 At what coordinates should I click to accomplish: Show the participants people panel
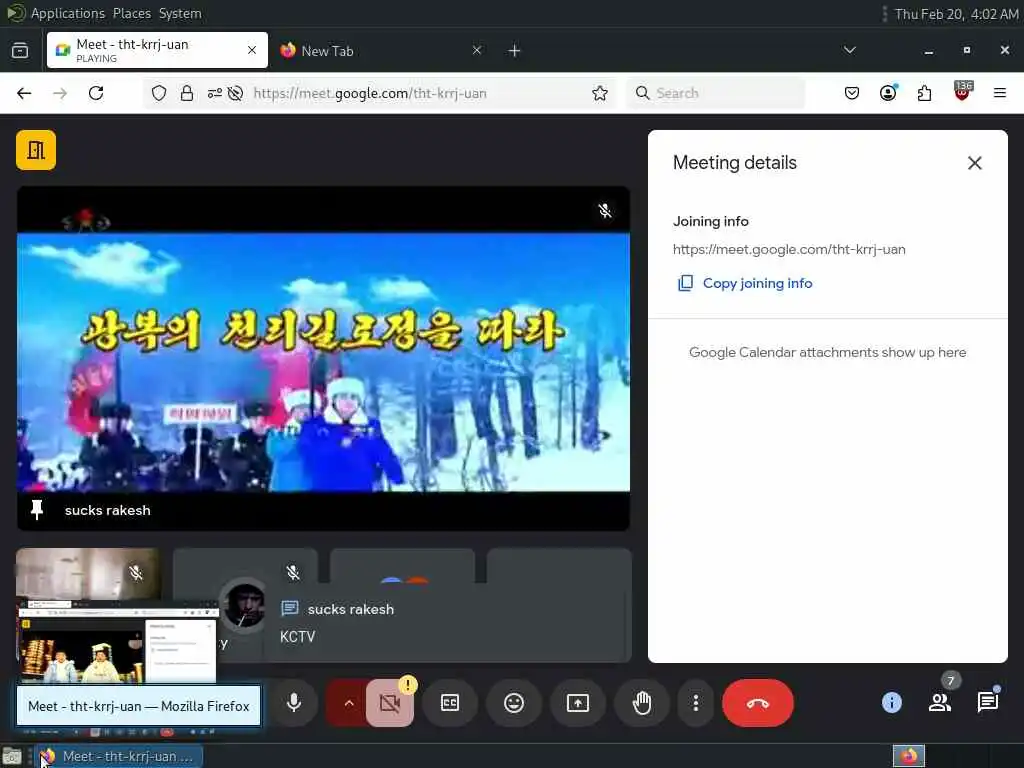pyautogui.click(x=940, y=703)
